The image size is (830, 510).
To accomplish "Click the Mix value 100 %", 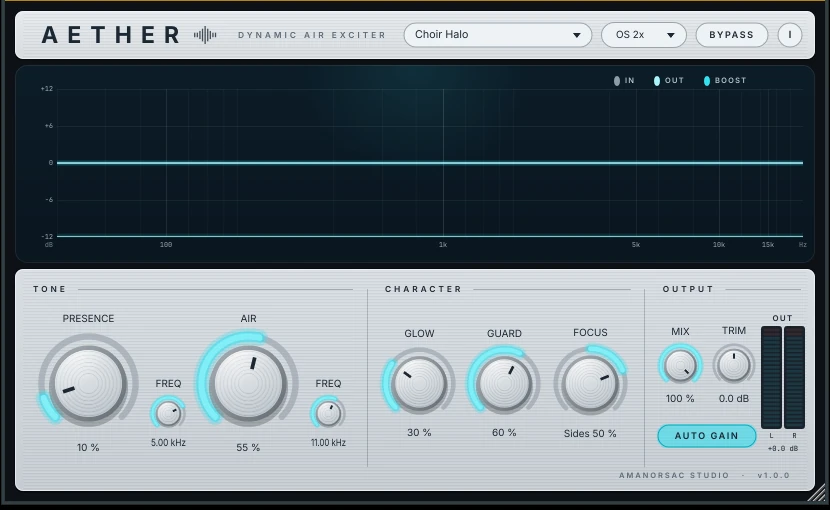I will coord(680,398).
